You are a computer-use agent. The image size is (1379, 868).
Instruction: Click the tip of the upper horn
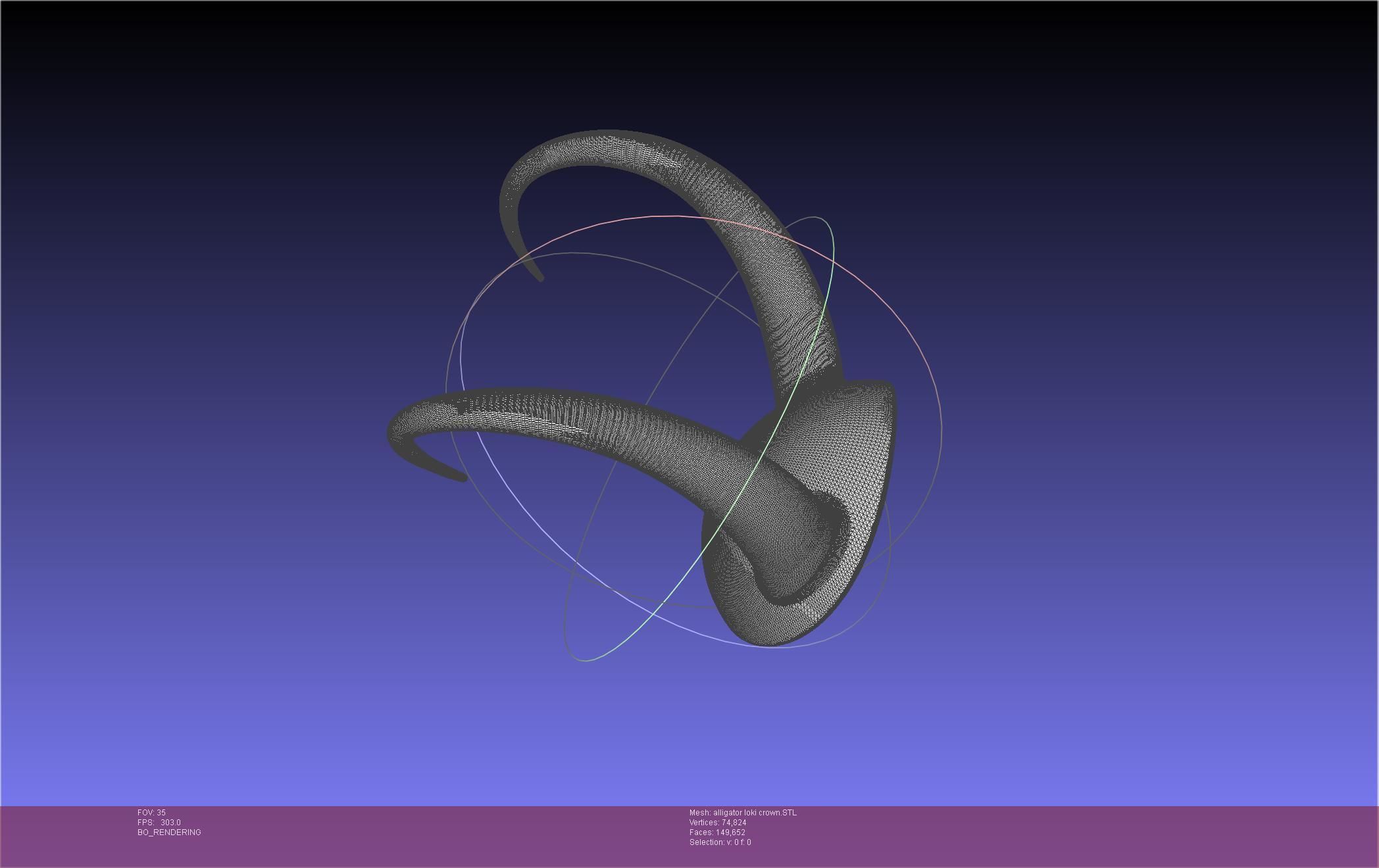540,278
